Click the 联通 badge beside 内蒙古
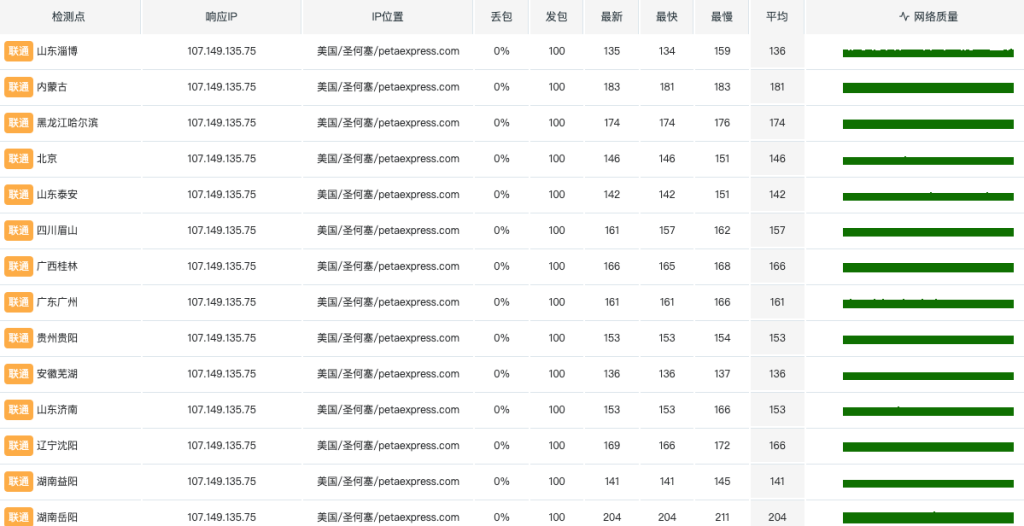Viewport: 1024px width, 526px height. [x=19, y=87]
